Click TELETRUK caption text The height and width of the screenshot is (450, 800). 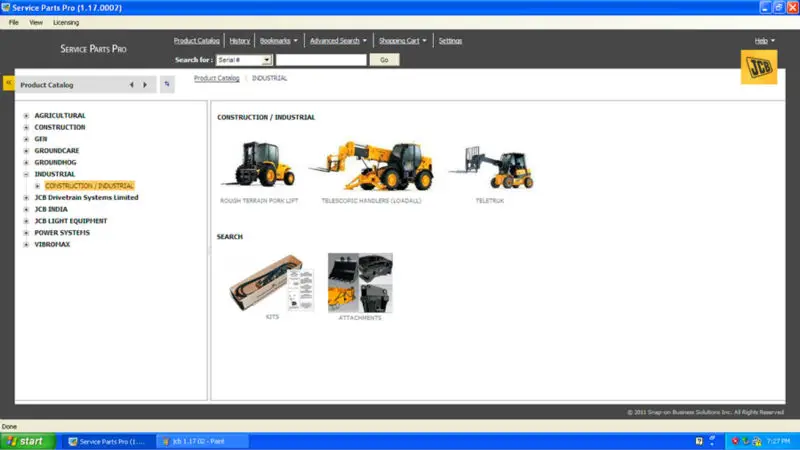(490, 201)
